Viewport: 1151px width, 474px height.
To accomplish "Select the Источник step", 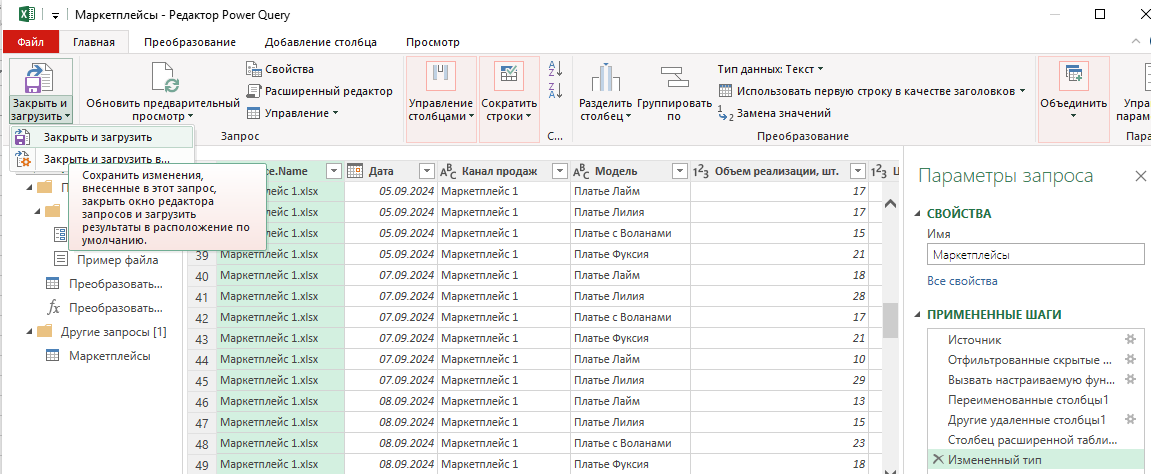I will [974, 340].
